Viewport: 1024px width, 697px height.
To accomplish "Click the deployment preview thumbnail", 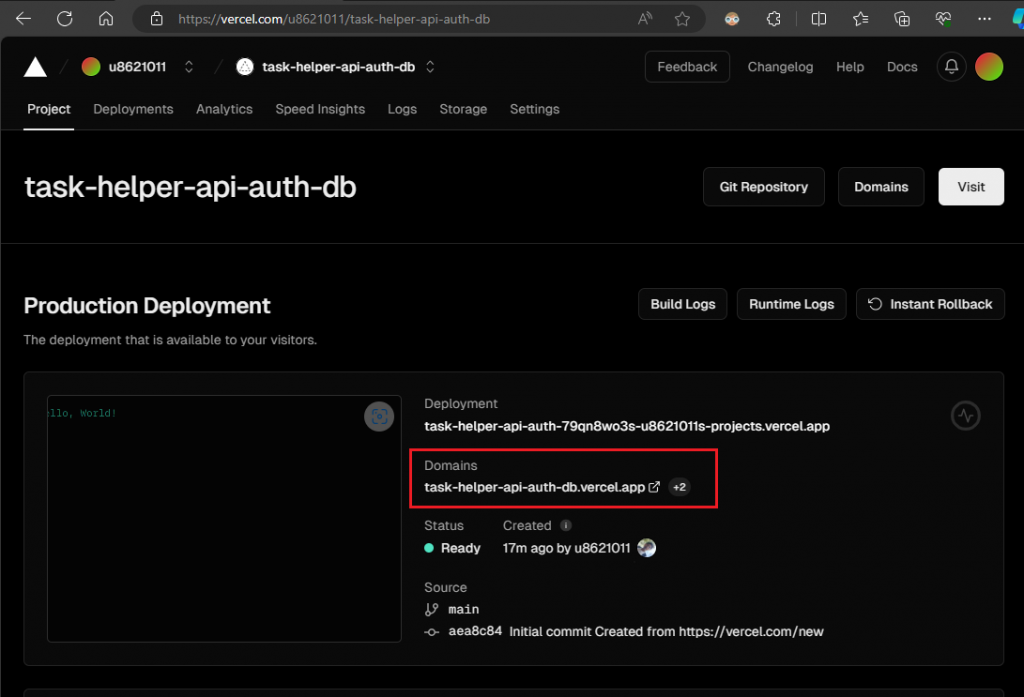I will click(224, 519).
